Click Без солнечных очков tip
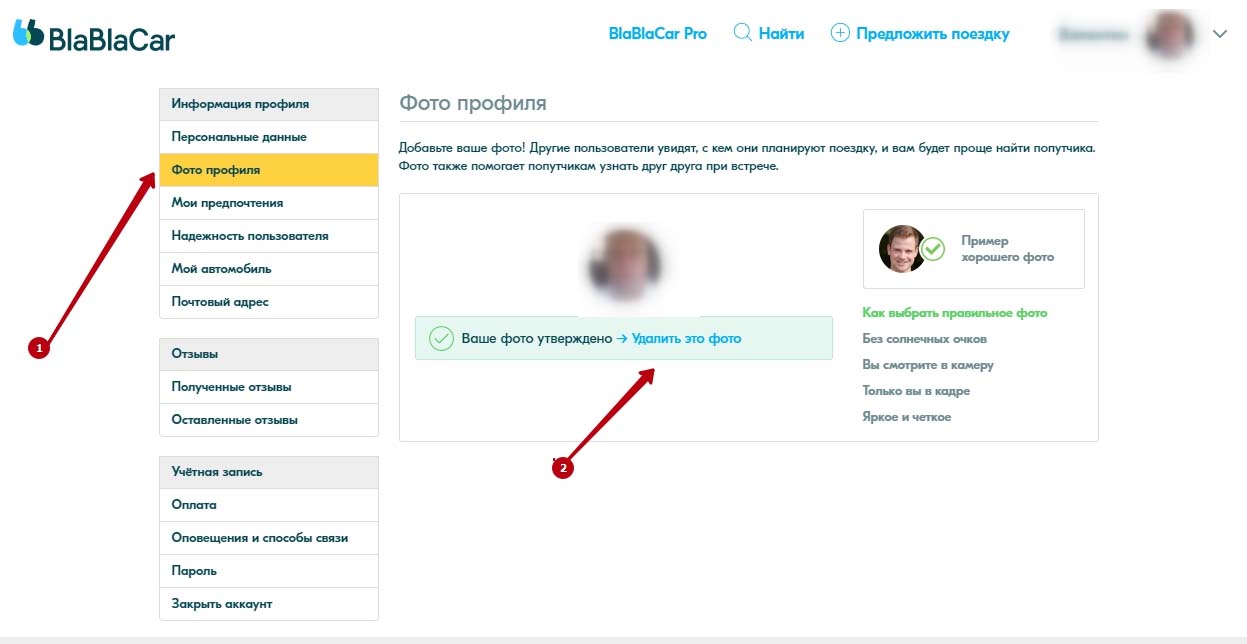 (x=925, y=339)
